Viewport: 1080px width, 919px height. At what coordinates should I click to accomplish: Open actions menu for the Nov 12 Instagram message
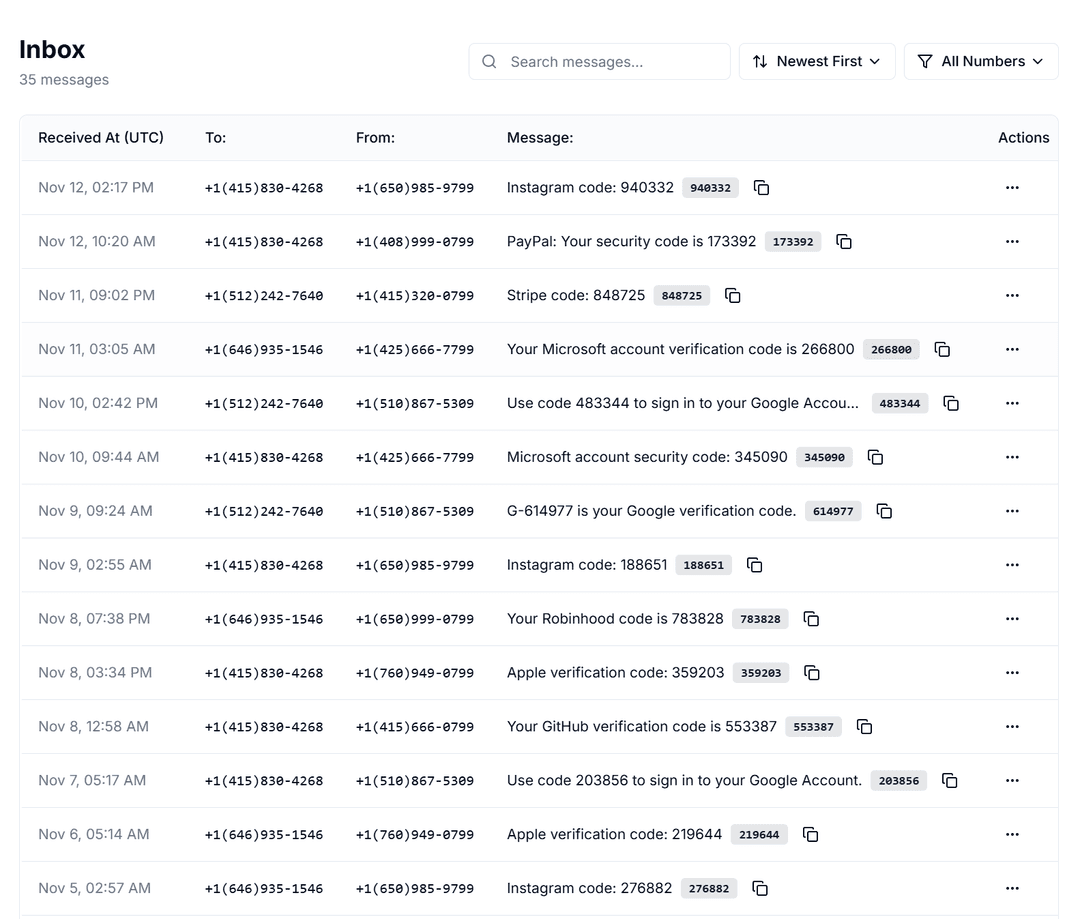(x=1012, y=187)
